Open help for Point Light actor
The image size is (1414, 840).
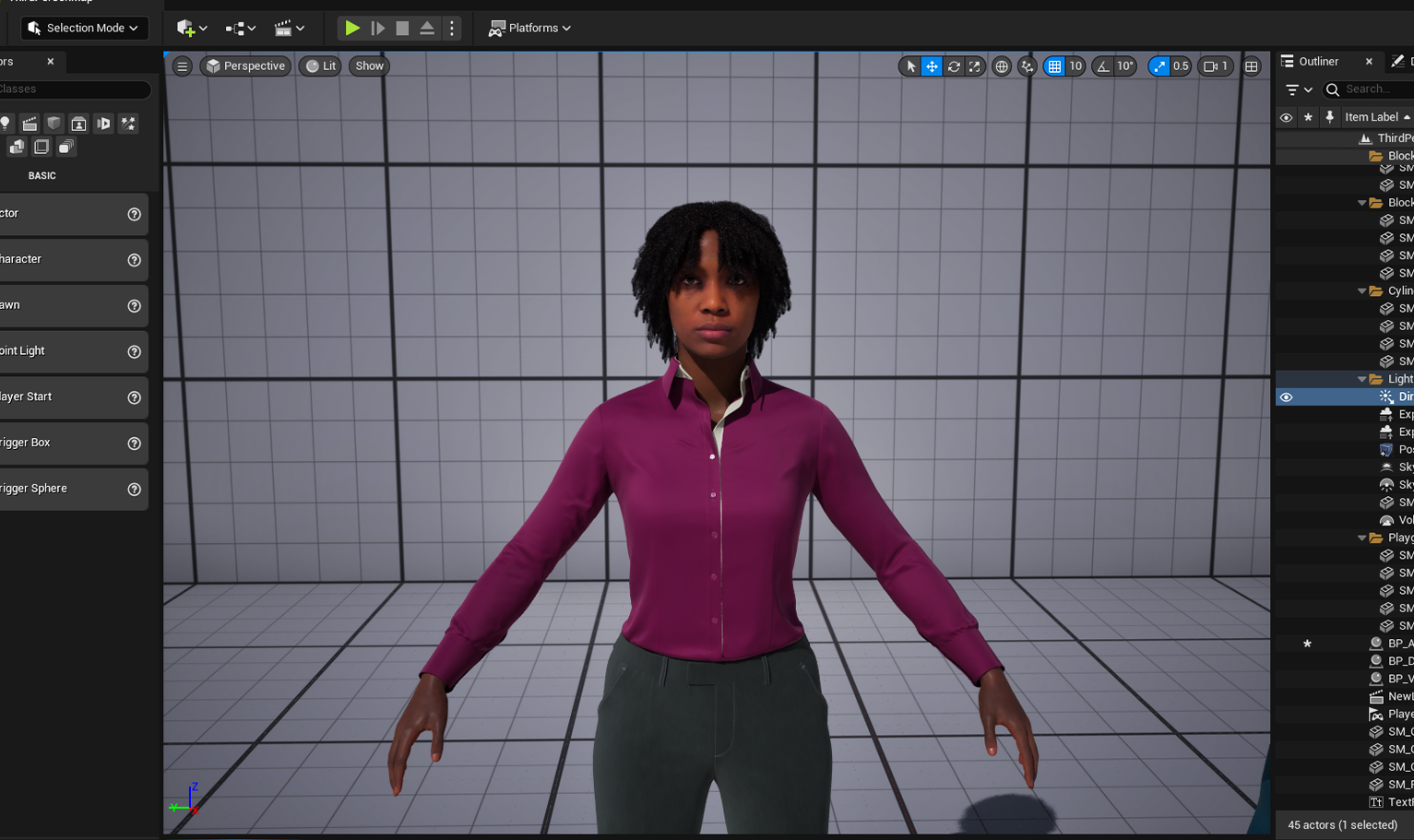click(x=134, y=351)
